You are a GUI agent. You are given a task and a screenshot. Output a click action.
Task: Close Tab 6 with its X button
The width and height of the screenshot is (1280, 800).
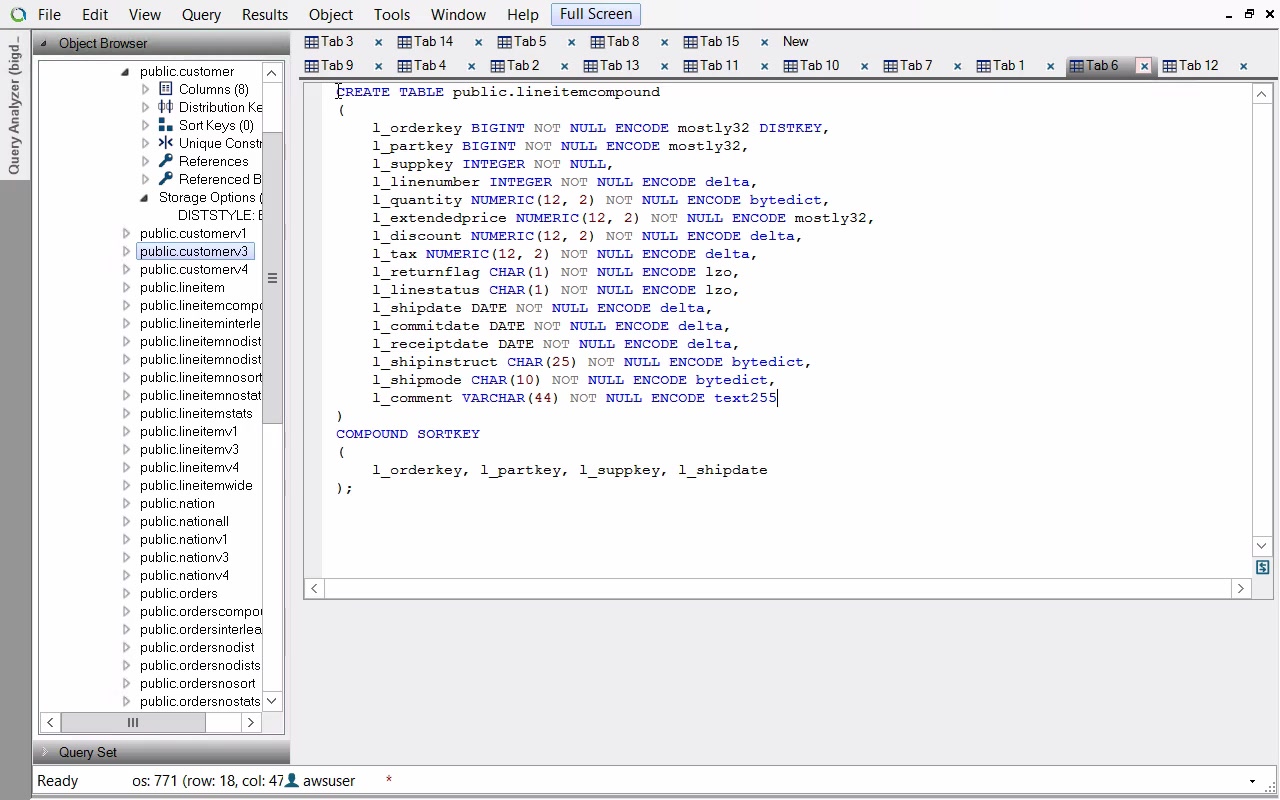click(x=1144, y=66)
